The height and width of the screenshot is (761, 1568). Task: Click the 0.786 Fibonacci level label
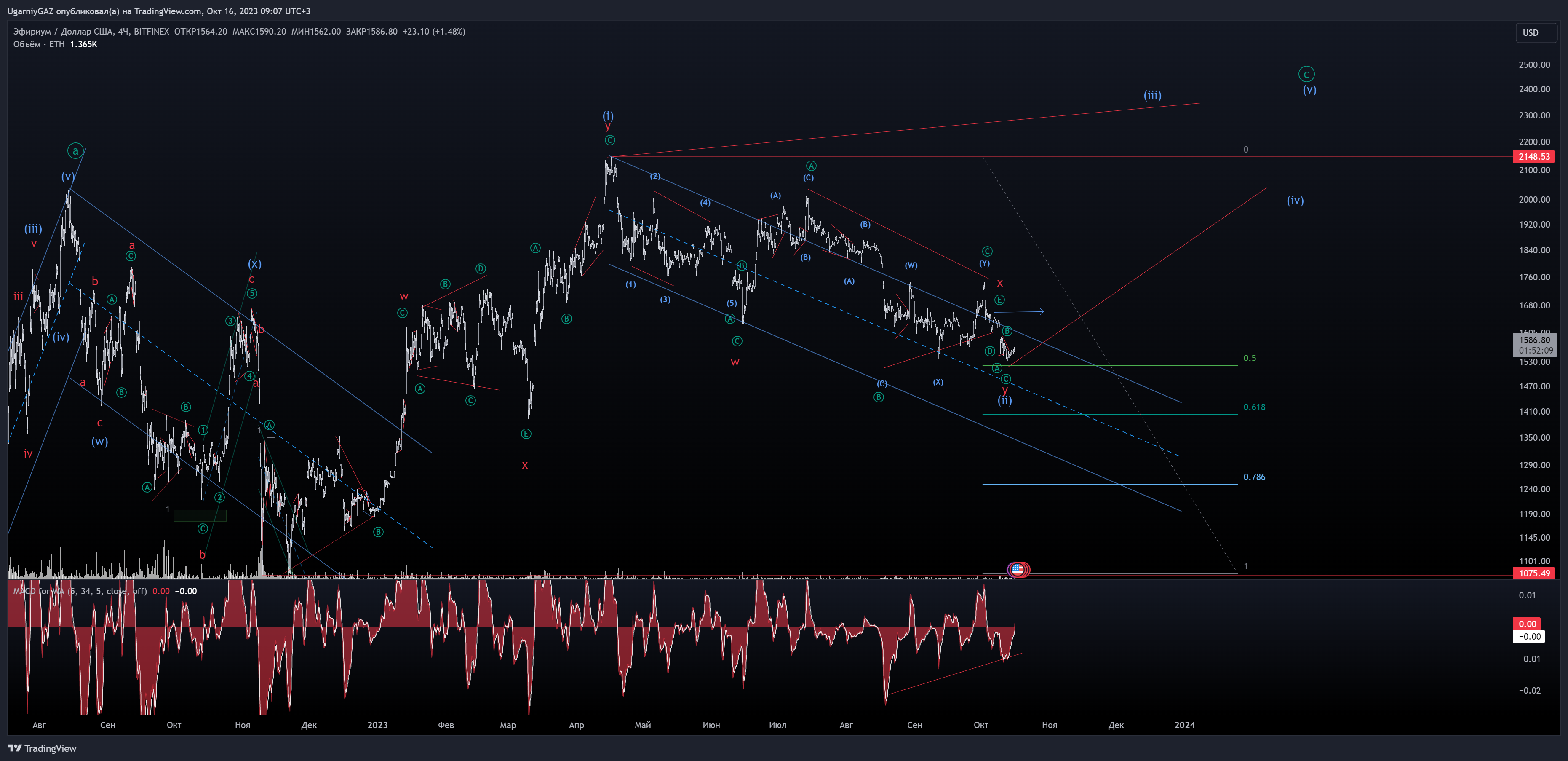1254,477
